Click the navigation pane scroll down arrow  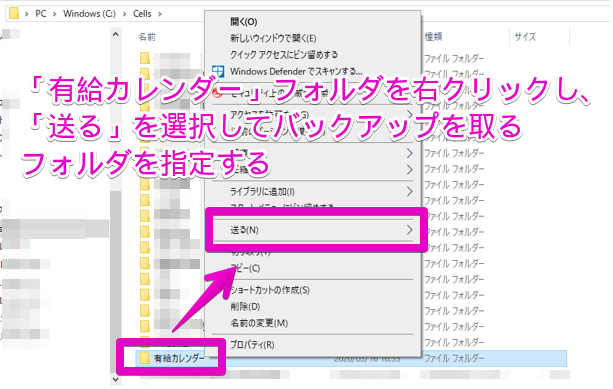[x=116, y=379]
